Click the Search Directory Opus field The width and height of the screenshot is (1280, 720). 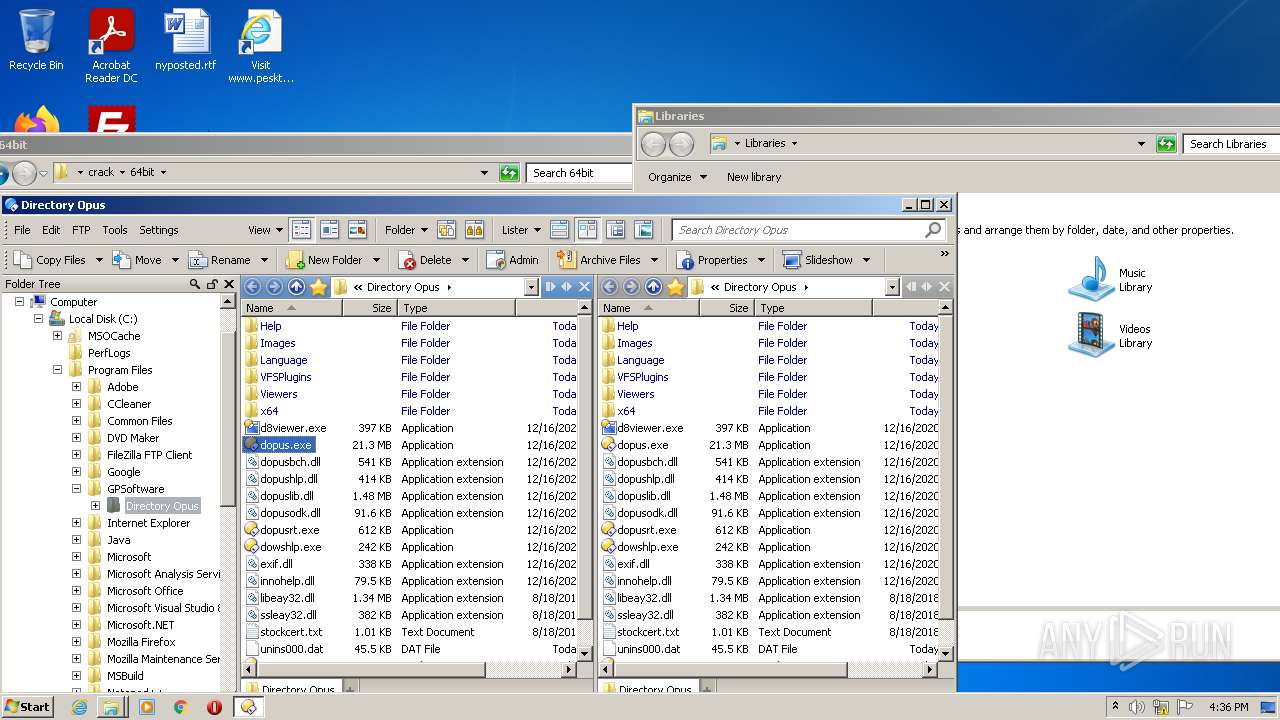point(798,230)
